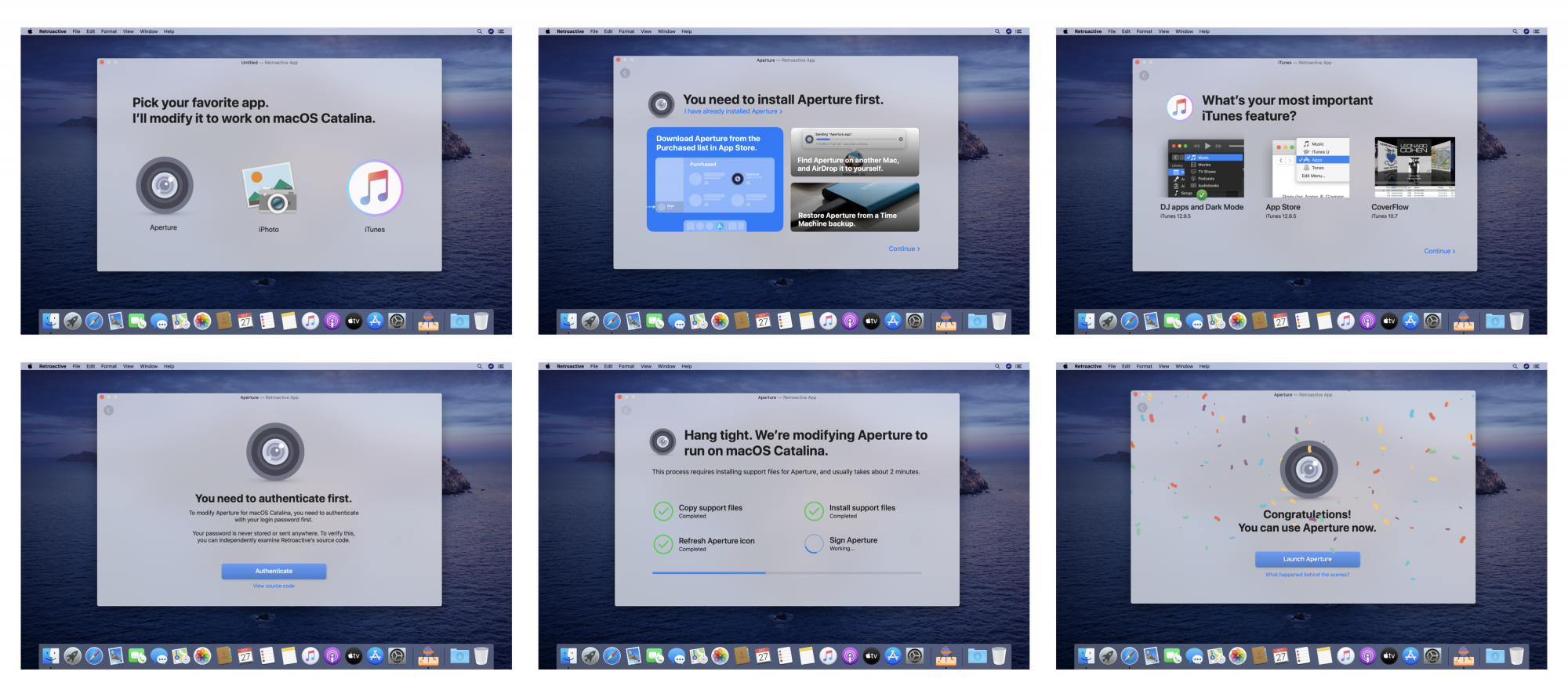Click 'View source code' link
The height and width of the screenshot is (697, 1568).
274,586
